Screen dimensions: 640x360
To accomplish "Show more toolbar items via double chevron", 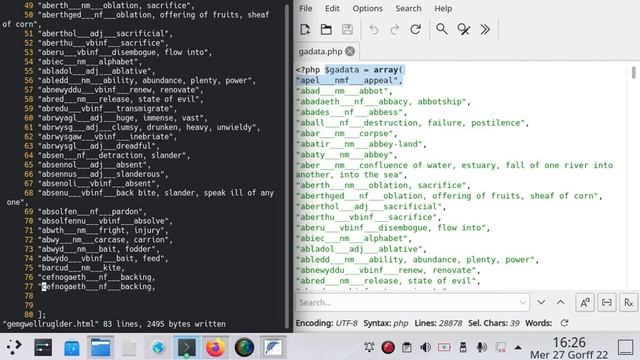I will tap(485, 29).
